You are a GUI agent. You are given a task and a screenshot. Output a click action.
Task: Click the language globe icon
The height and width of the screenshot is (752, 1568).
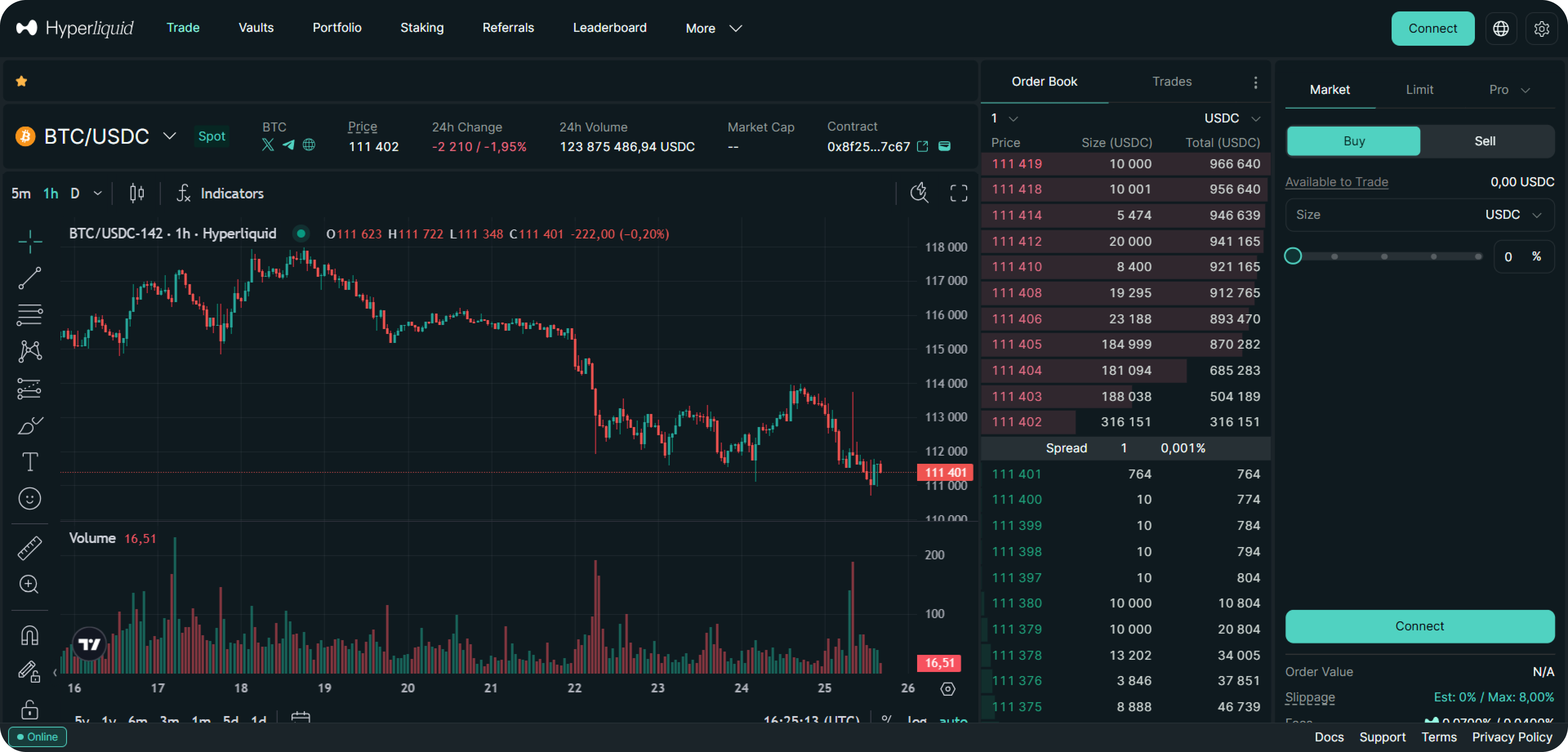tap(1501, 29)
